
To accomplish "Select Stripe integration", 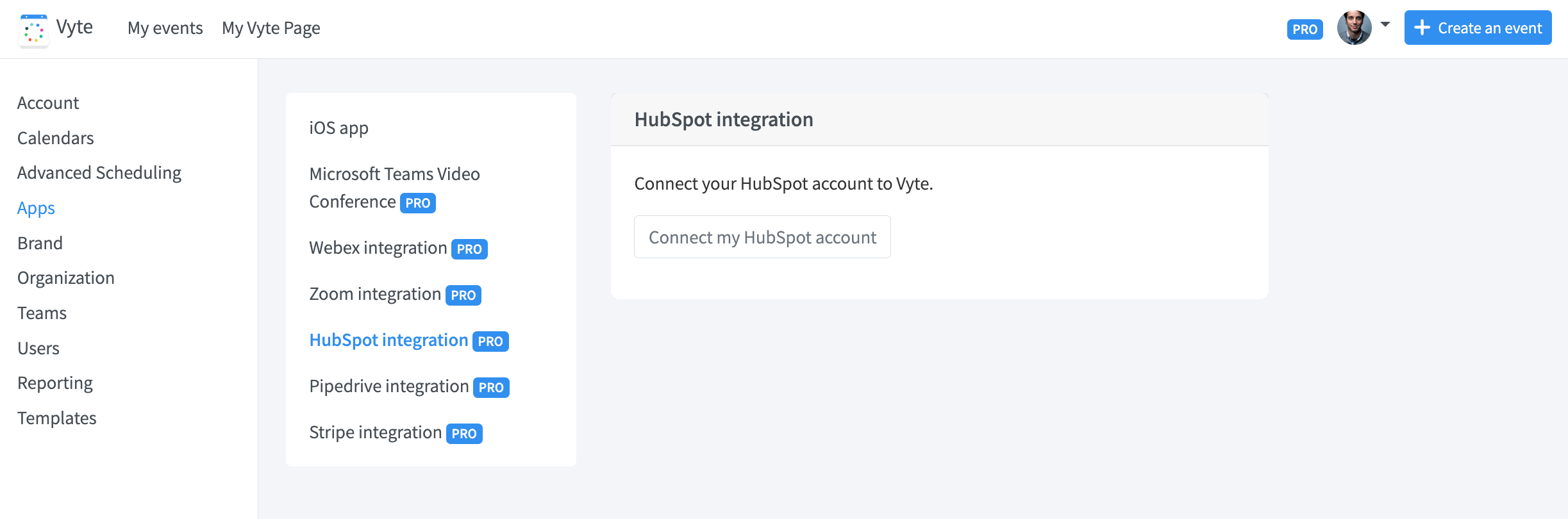I will click(x=374, y=432).
